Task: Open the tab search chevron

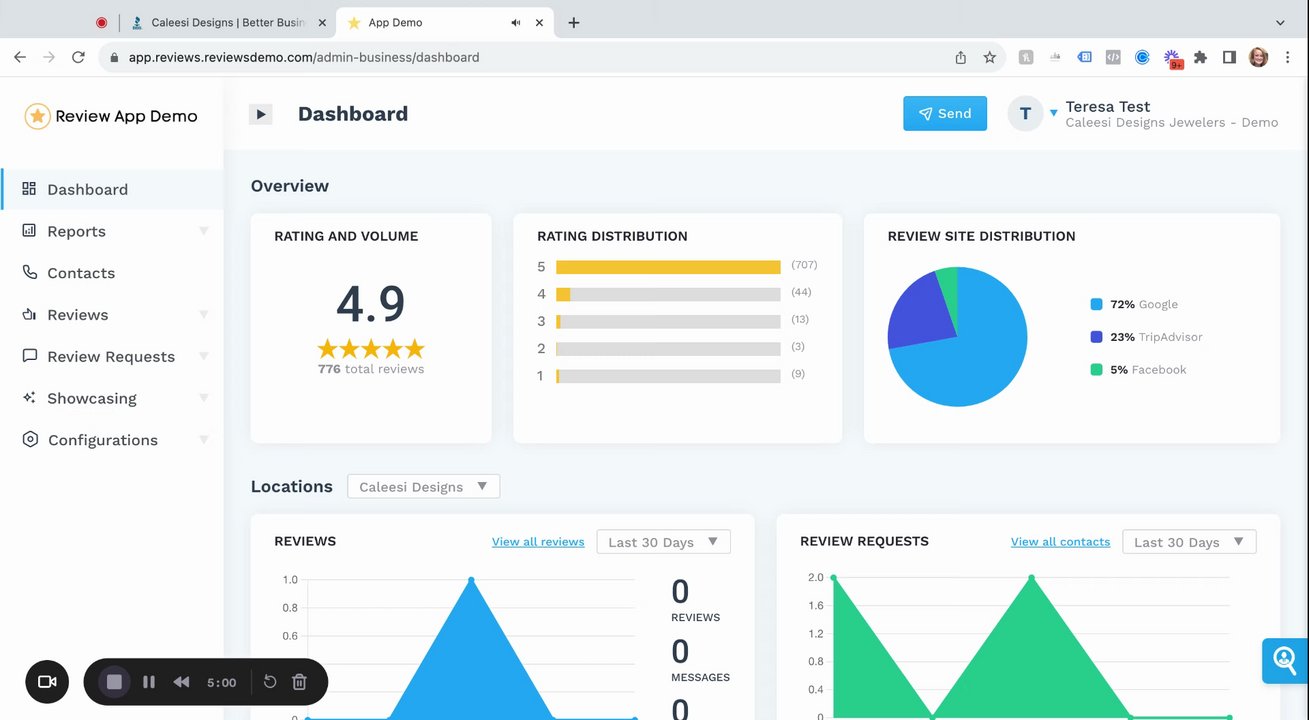Action: click(1281, 22)
